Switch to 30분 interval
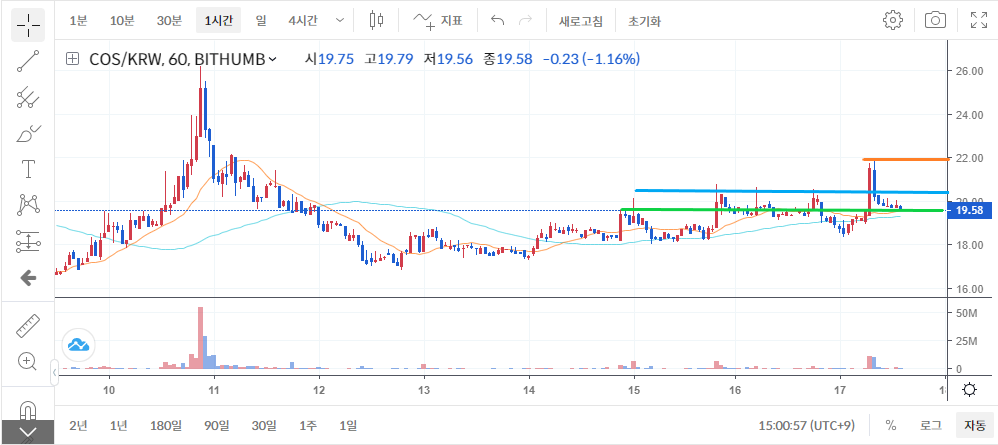Viewport: 998px width, 445px height. [169, 21]
